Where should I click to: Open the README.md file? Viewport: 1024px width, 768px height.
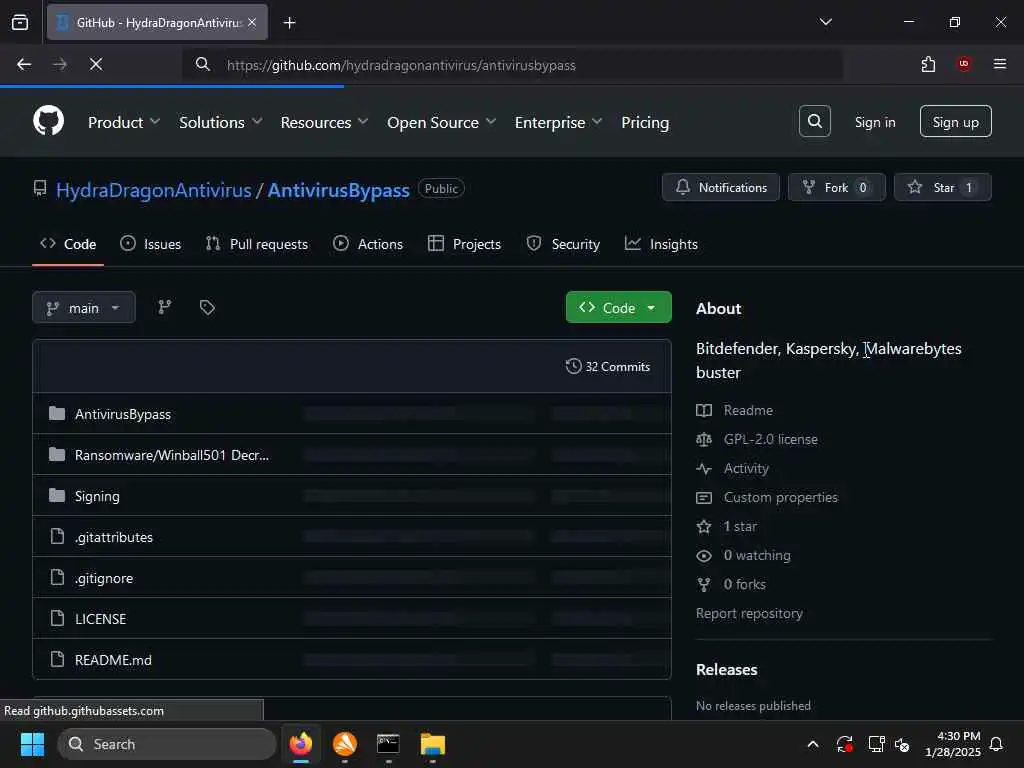point(114,660)
